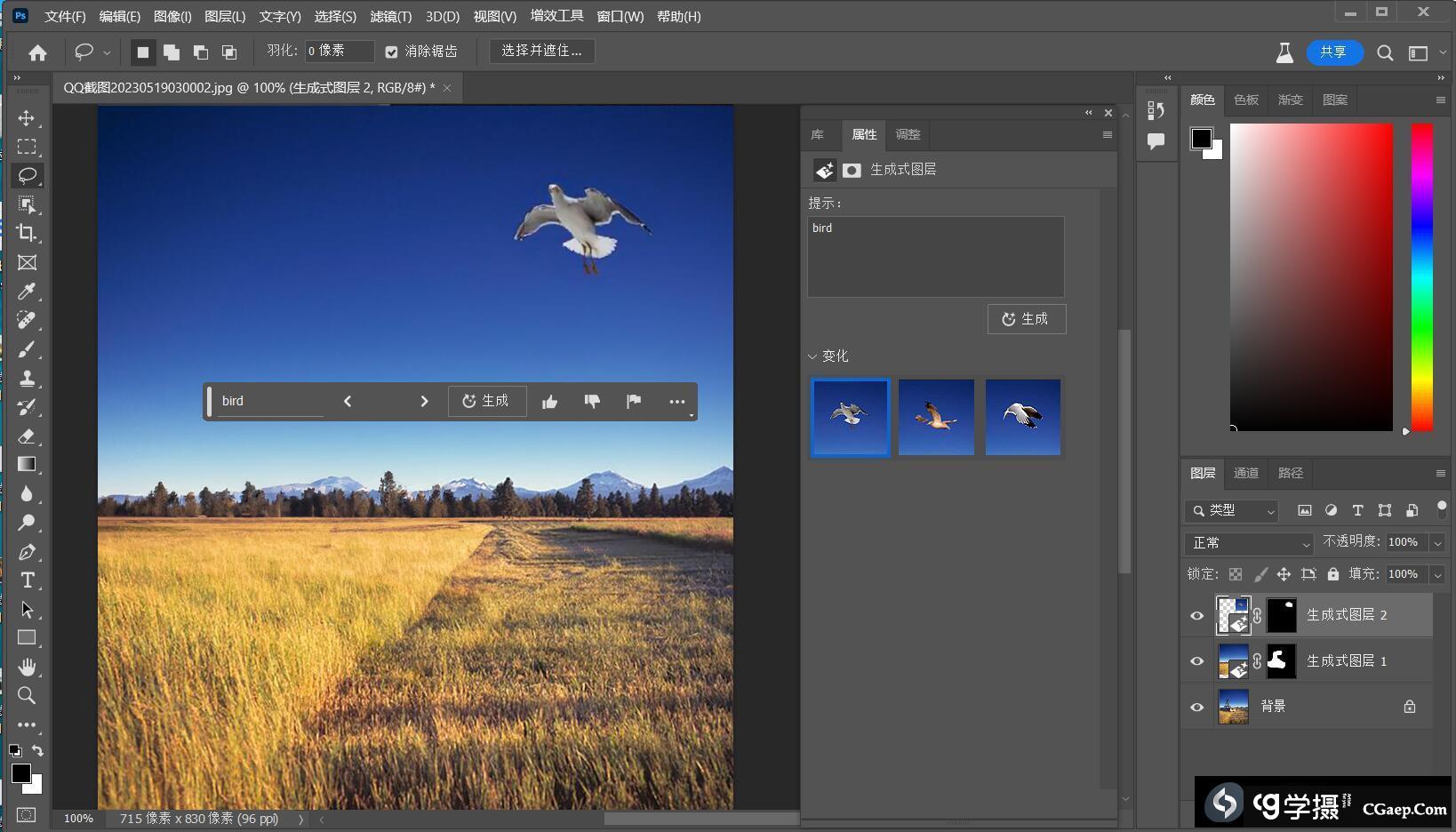Open the 正常 blend mode dropdown
This screenshot has width=1456, height=832.
coord(1248,543)
